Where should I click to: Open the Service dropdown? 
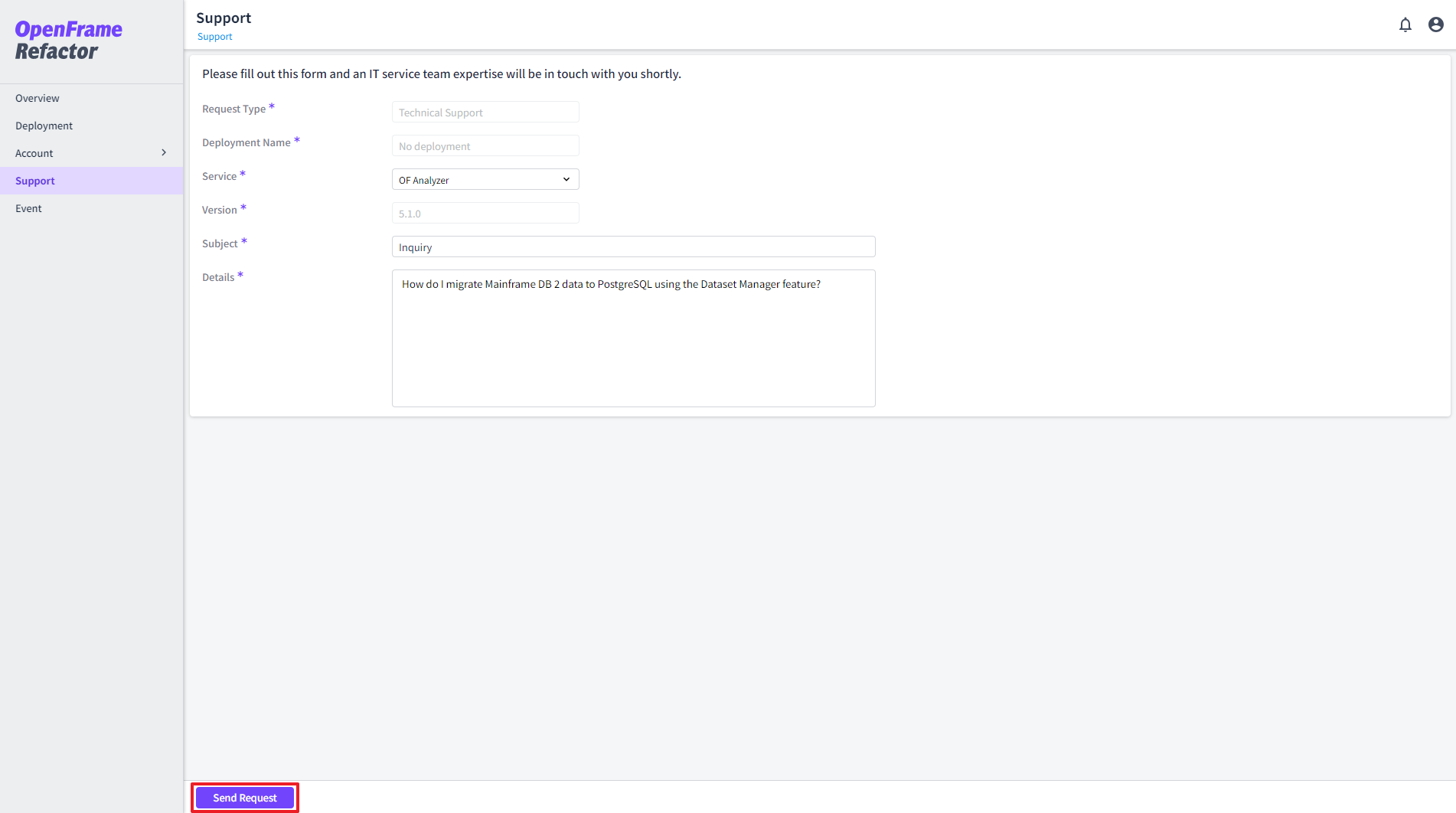point(485,178)
